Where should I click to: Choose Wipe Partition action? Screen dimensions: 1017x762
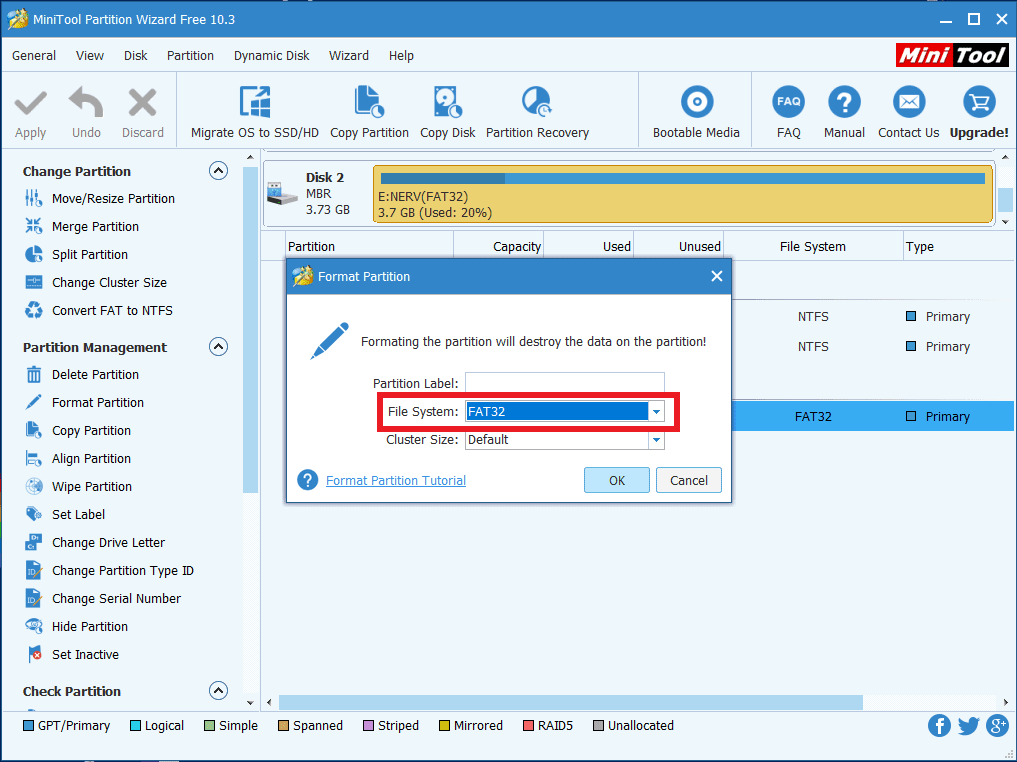[x=78, y=486]
